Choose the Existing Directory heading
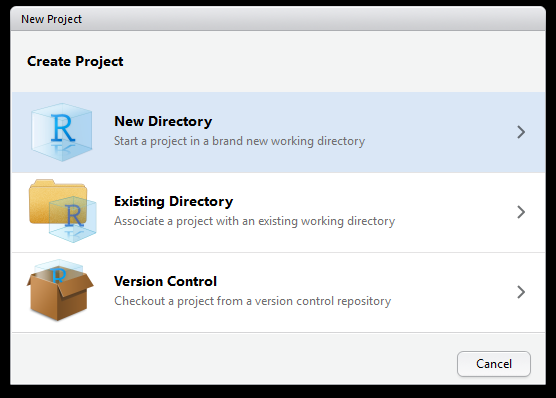The height and width of the screenshot is (398, 556). (173, 201)
